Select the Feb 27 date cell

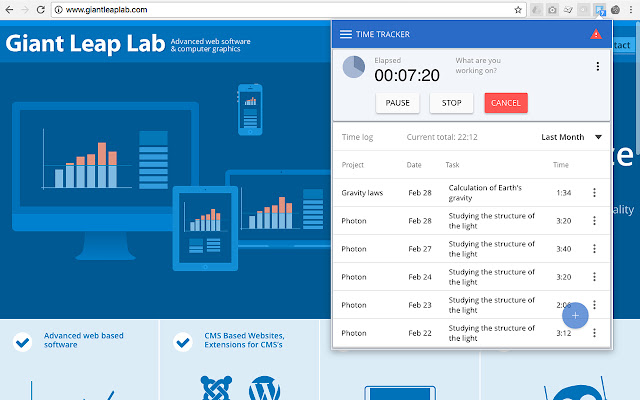click(x=420, y=249)
